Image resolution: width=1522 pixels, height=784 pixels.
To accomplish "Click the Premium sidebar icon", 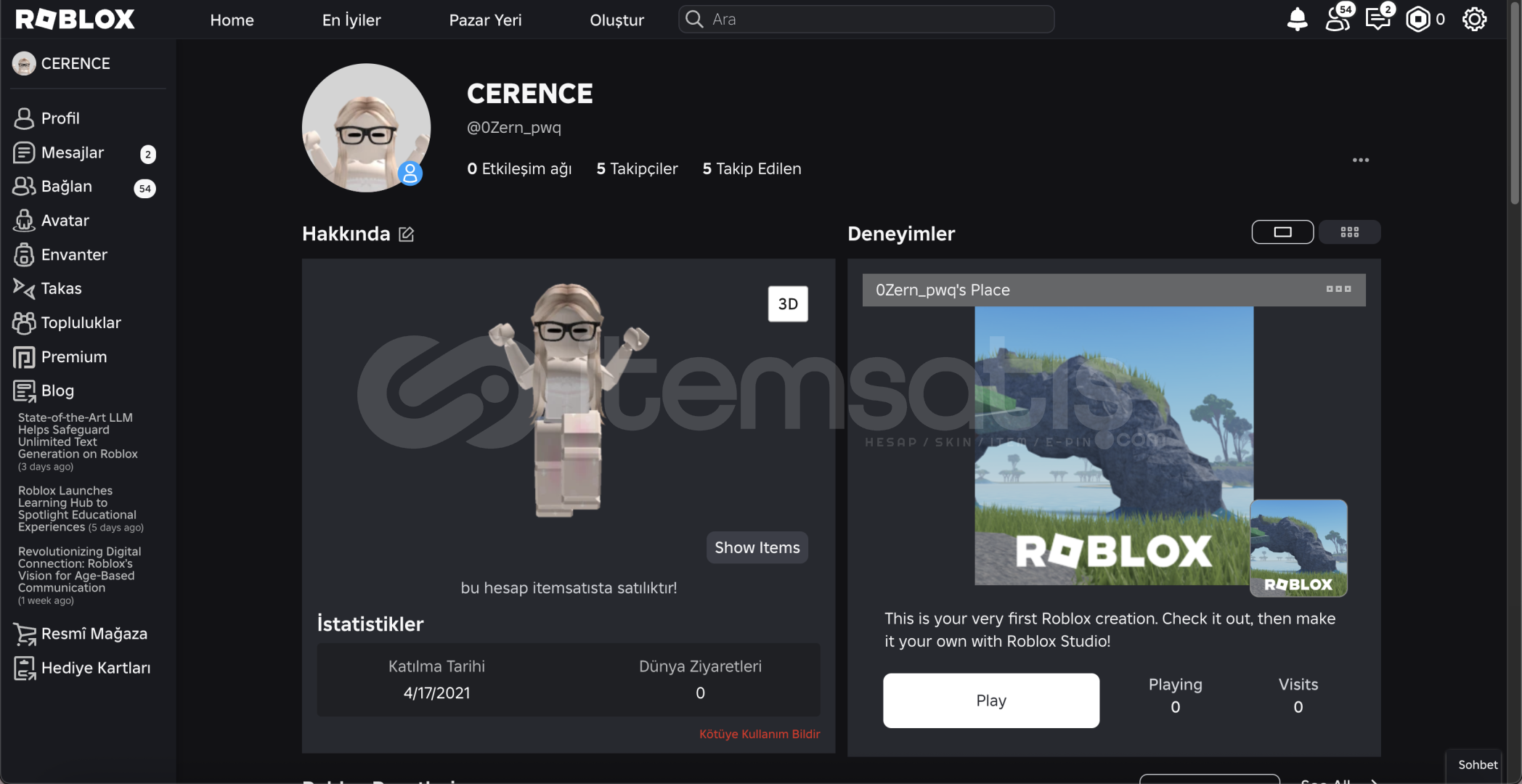I will (24, 356).
